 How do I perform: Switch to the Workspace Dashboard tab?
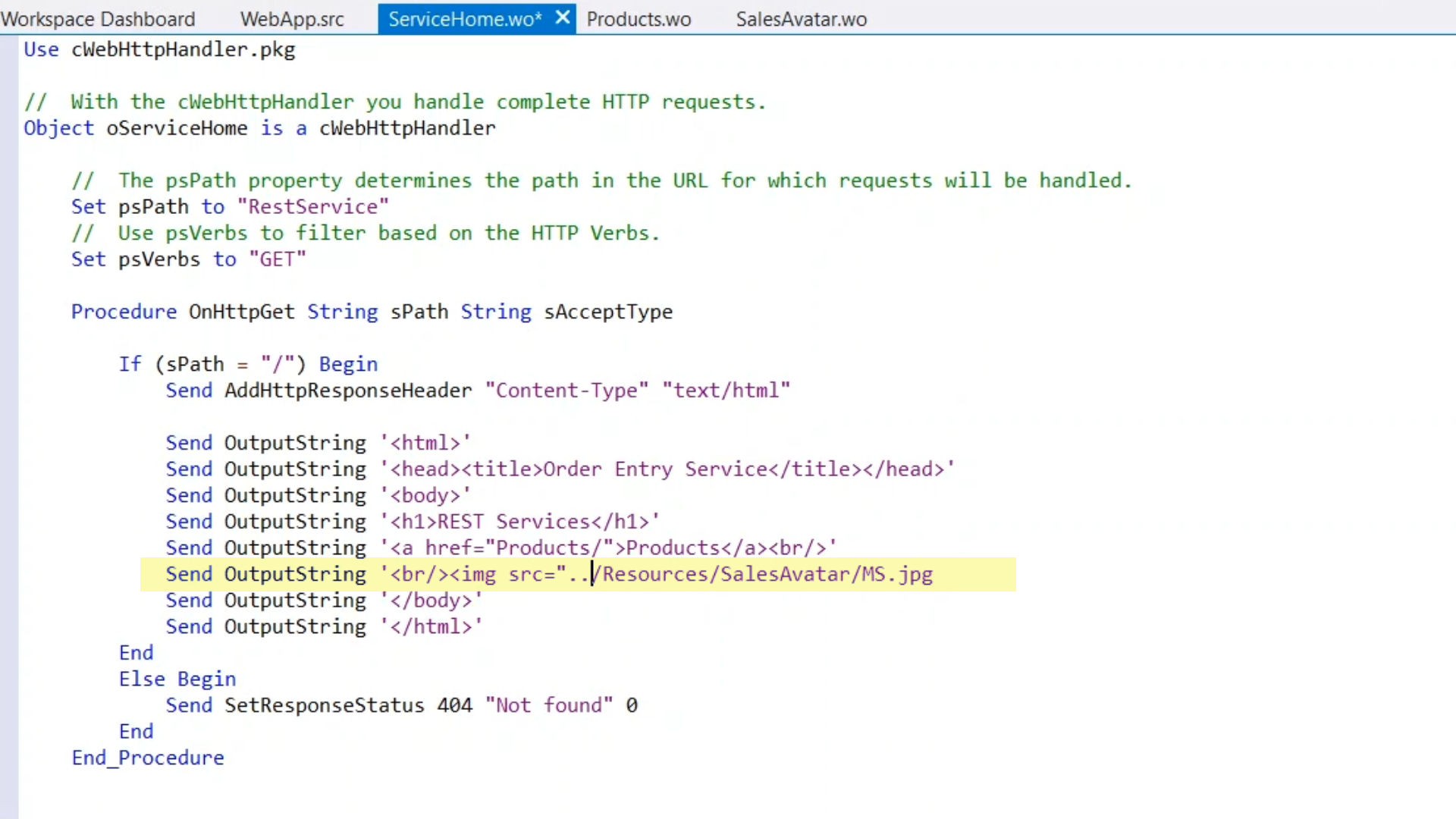[x=98, y=19]
